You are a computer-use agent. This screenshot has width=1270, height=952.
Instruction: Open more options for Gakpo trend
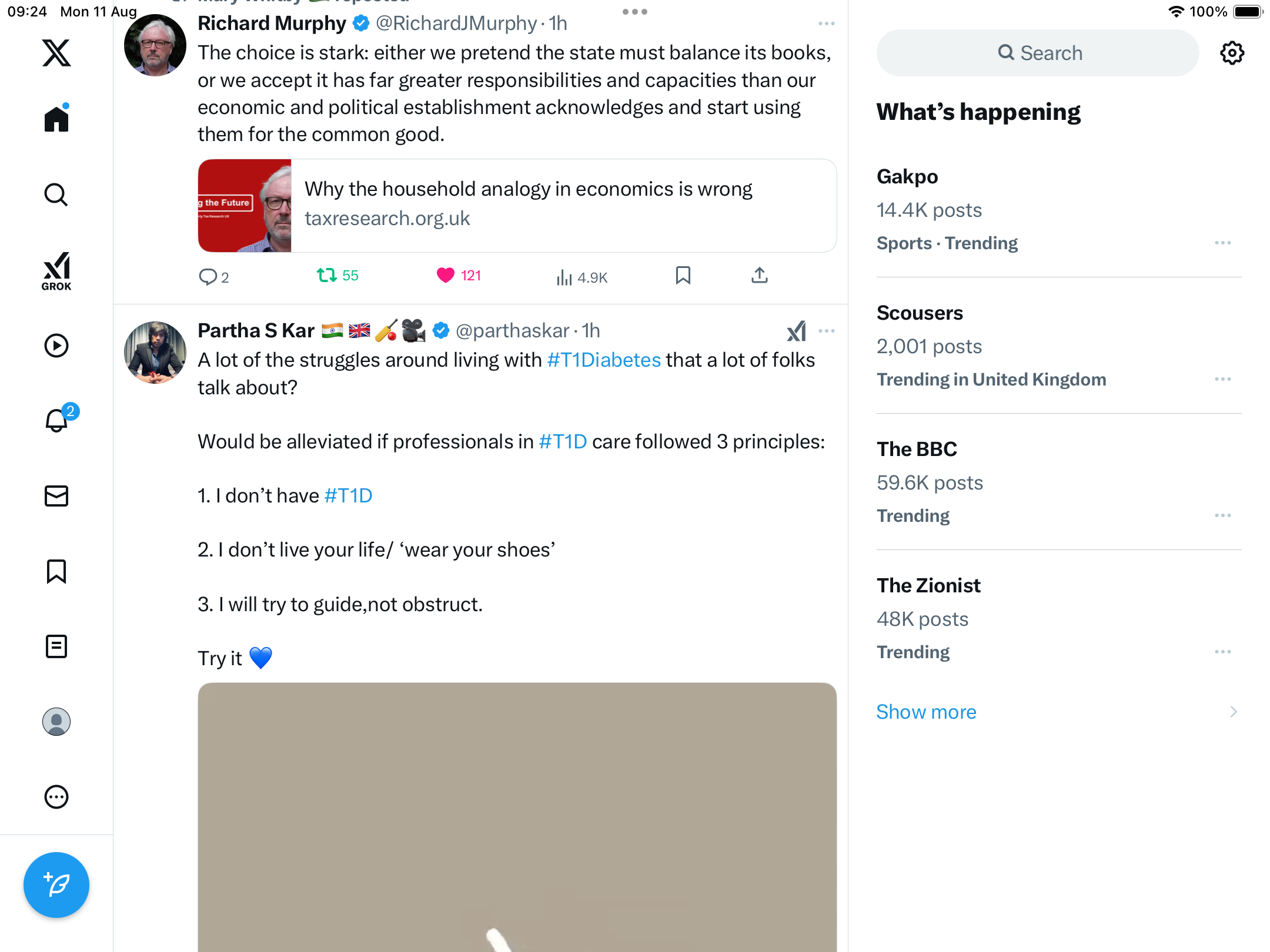point(1222,243)
